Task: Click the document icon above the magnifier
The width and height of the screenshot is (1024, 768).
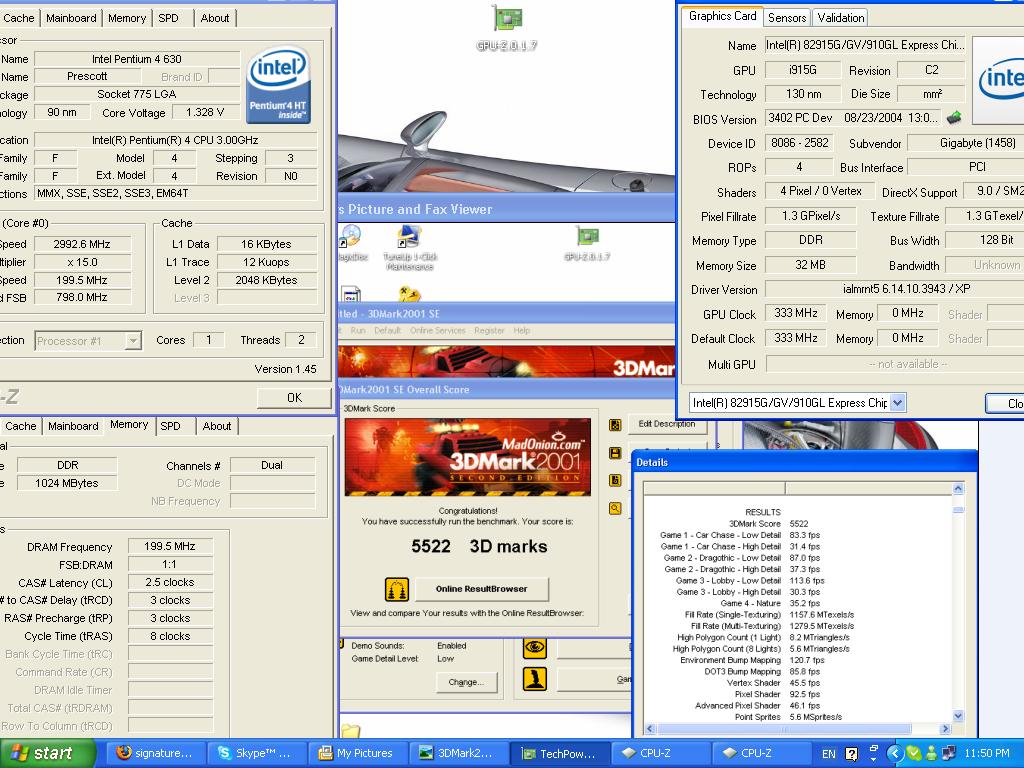Action: tap(615, 480)
